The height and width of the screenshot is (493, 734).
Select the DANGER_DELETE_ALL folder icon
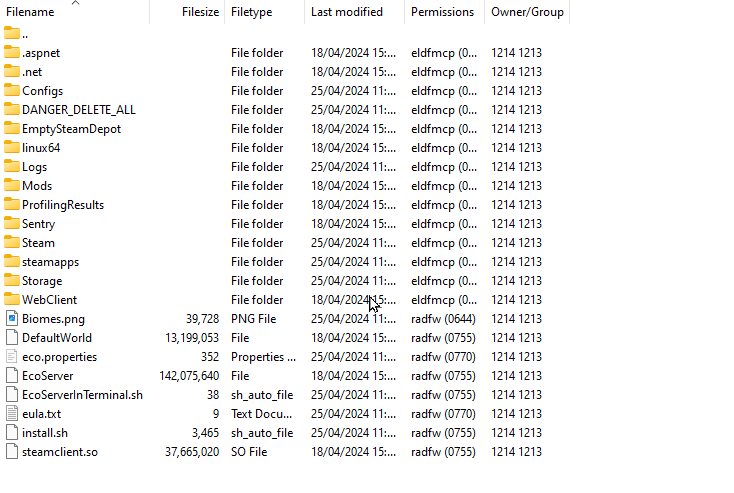point(12,110)
